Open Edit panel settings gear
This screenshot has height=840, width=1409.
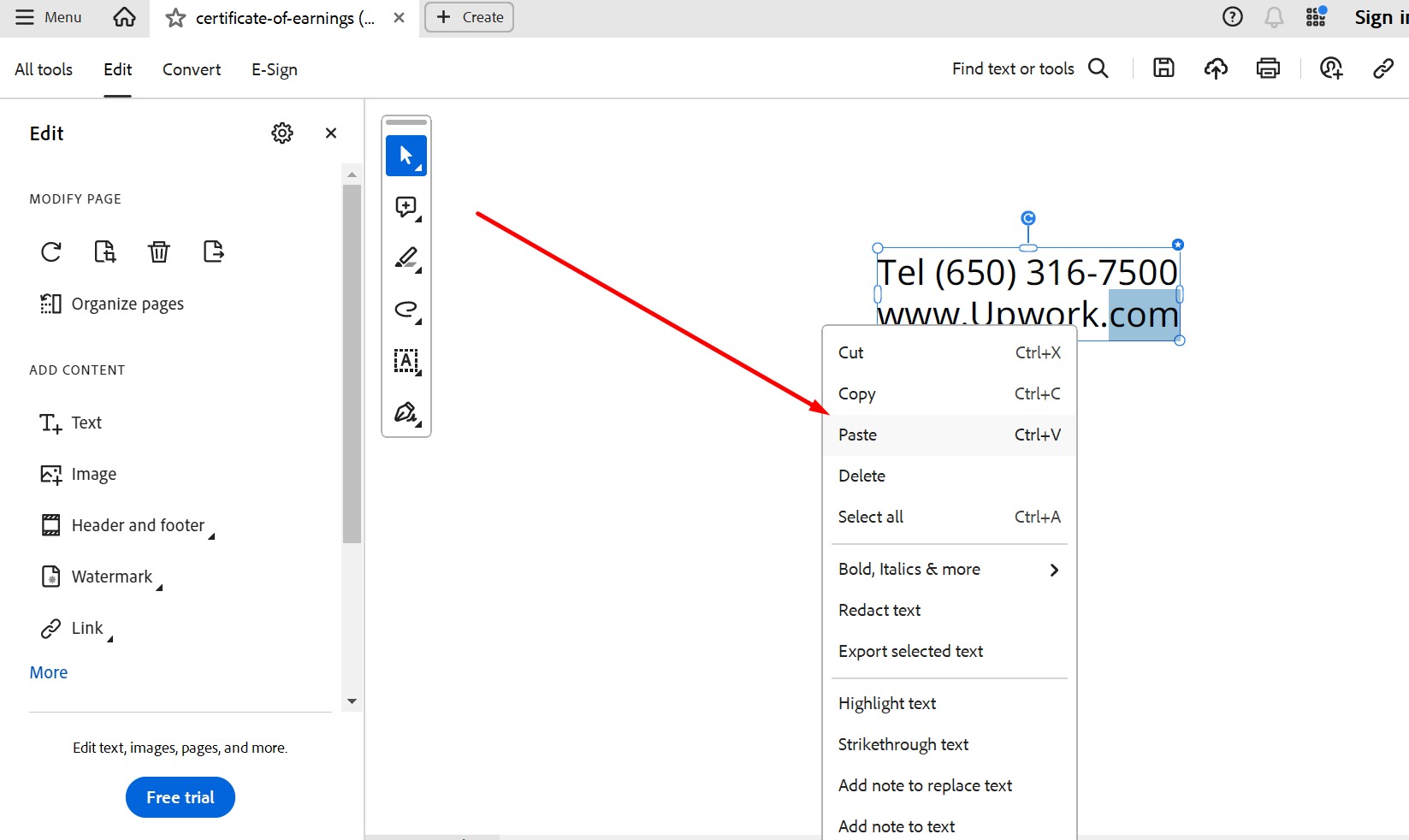282,133
